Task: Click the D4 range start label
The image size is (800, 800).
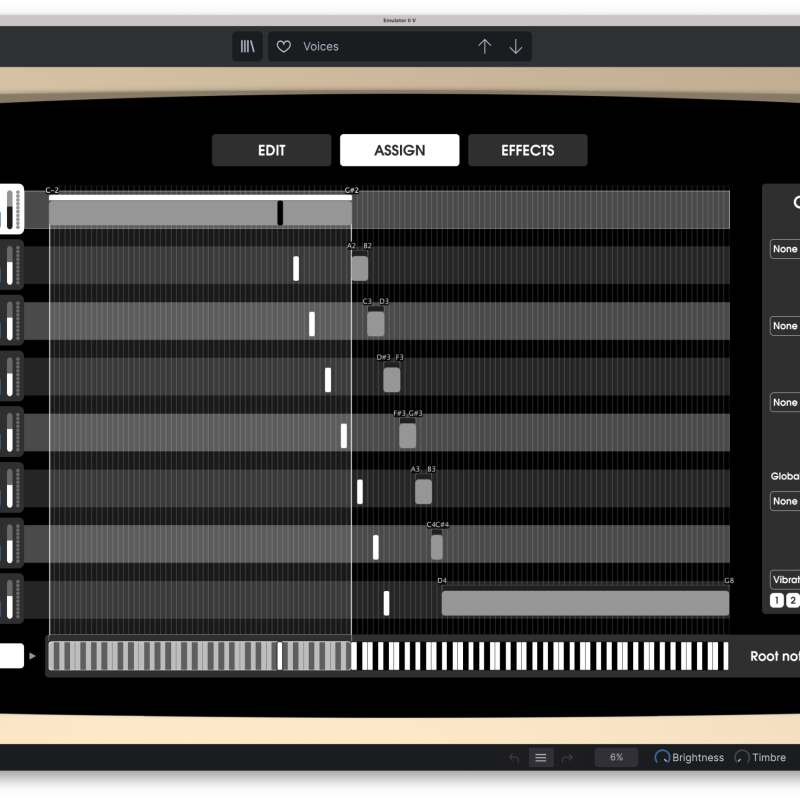Action: [x=442, y=581]
